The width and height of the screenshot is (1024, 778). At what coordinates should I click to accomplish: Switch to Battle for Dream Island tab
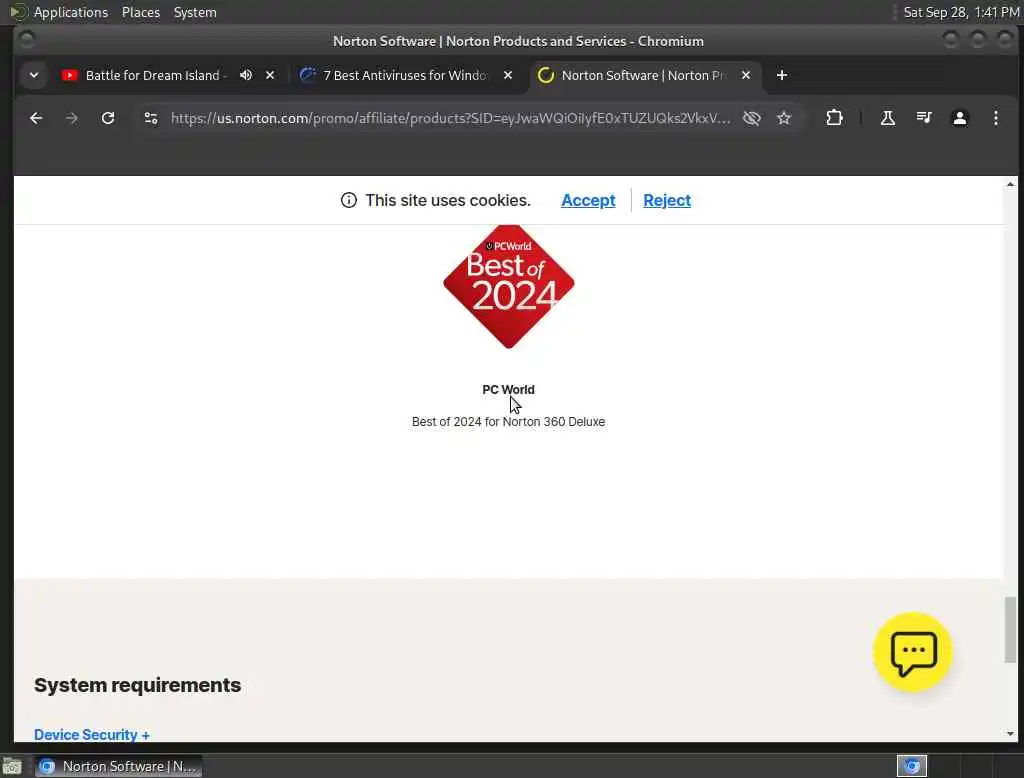click(155, 75)
